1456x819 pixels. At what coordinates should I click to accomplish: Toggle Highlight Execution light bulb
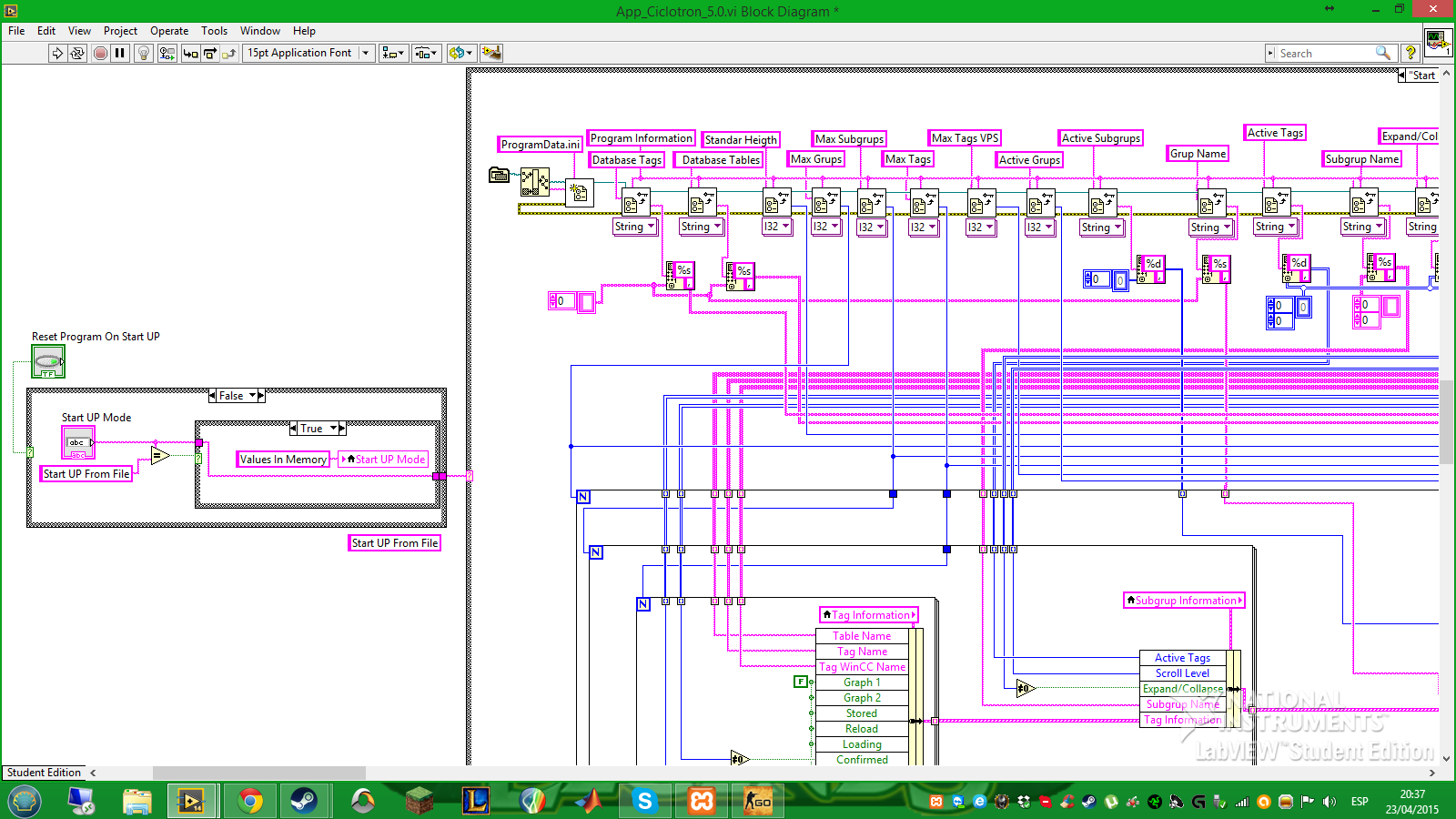click(143, 53)
